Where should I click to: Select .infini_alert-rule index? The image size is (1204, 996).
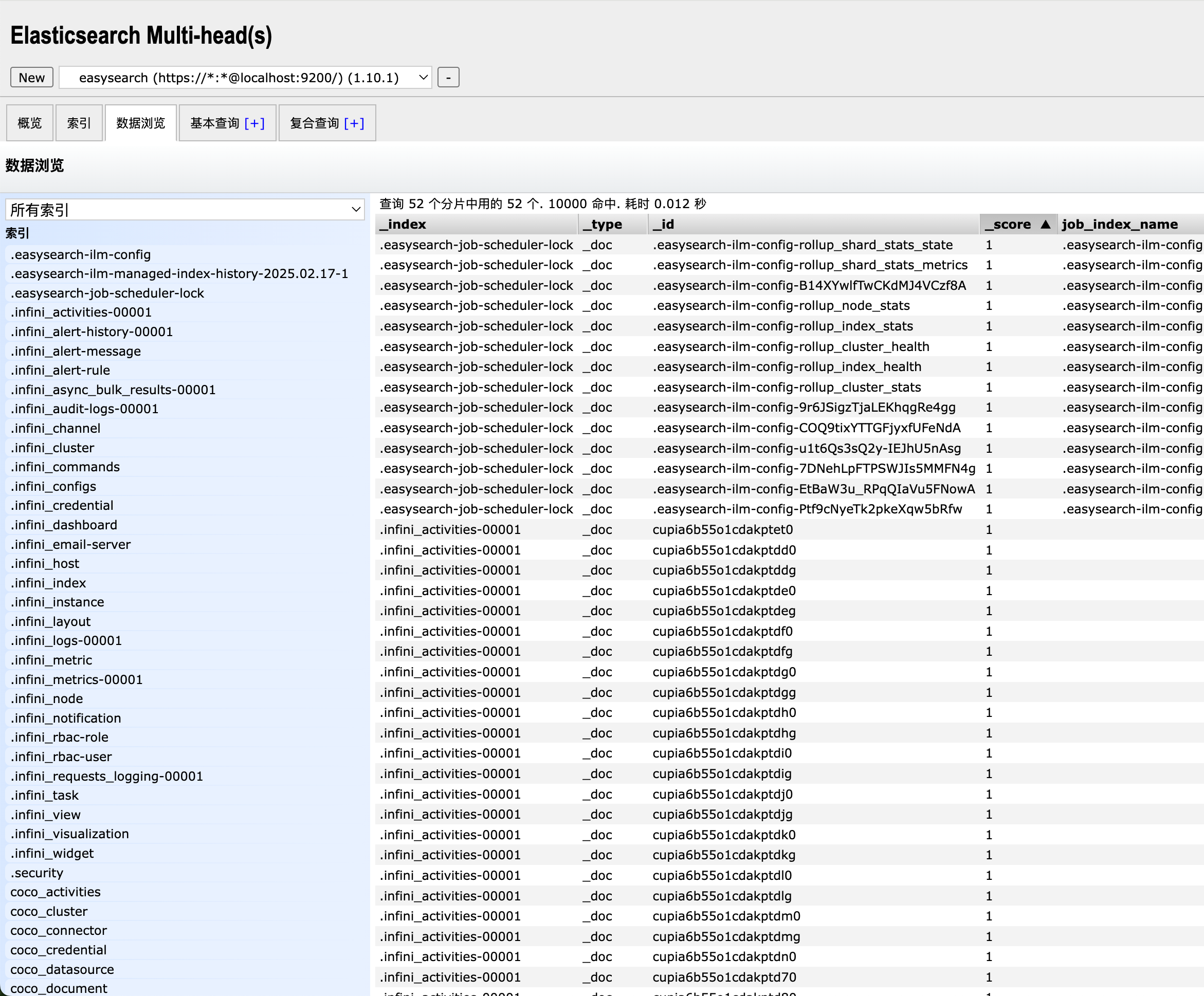[x=185, y=370]
